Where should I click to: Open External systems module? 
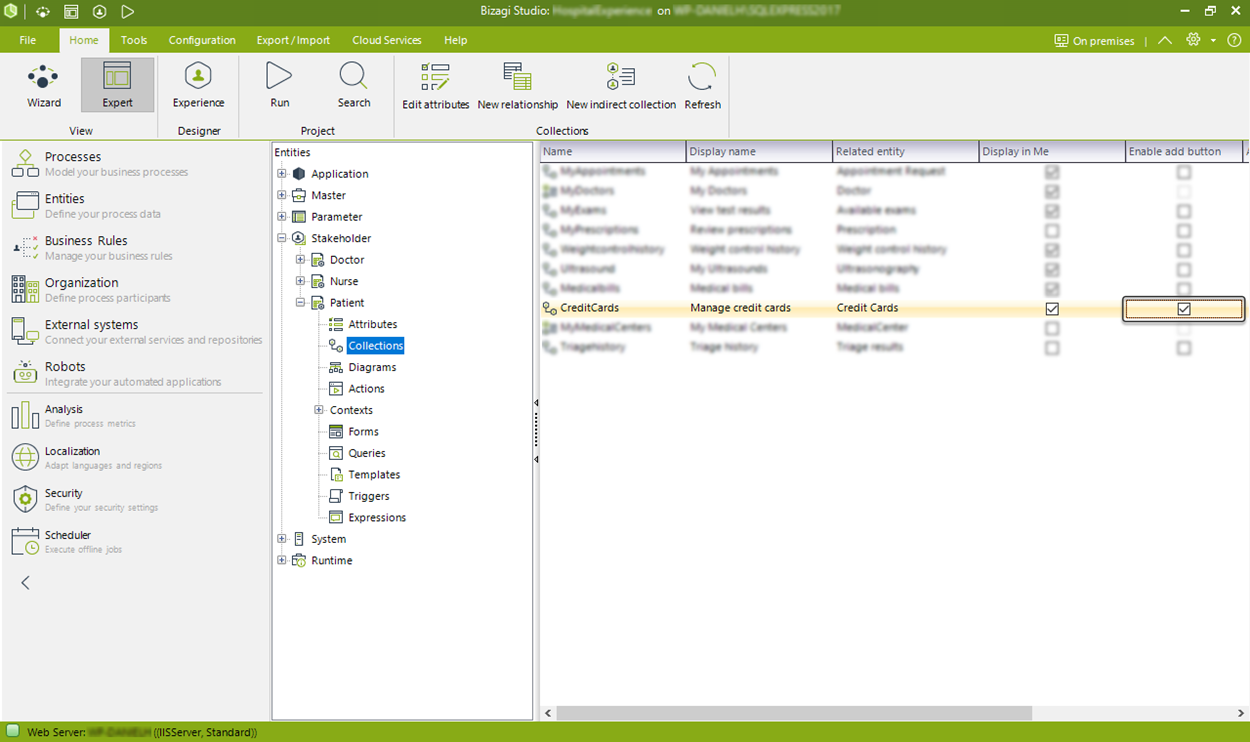coord(135,331)
